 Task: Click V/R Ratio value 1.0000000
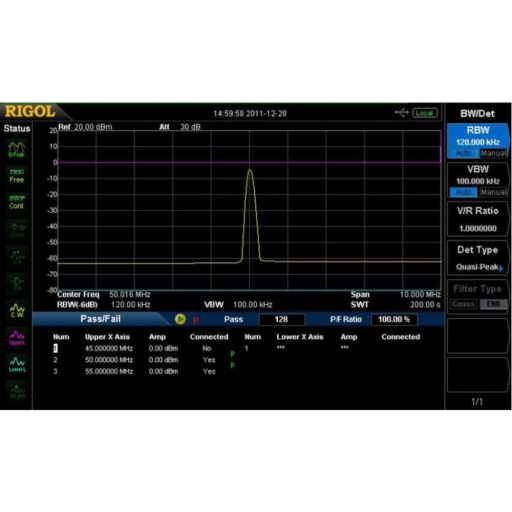coord(478,229)
